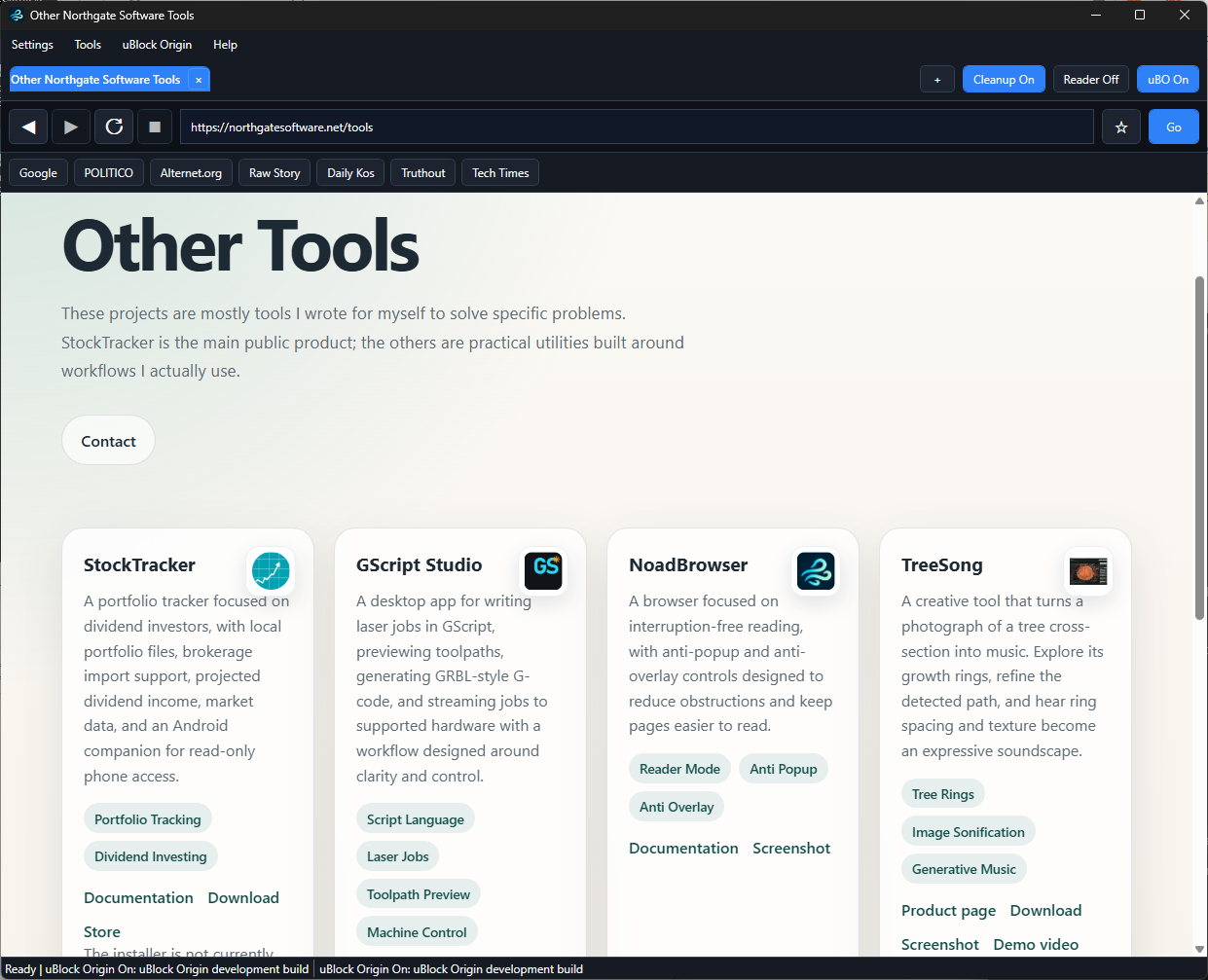Open the Tools menu
Viewport: 1208px width, 980px height.
click(88, 45)
